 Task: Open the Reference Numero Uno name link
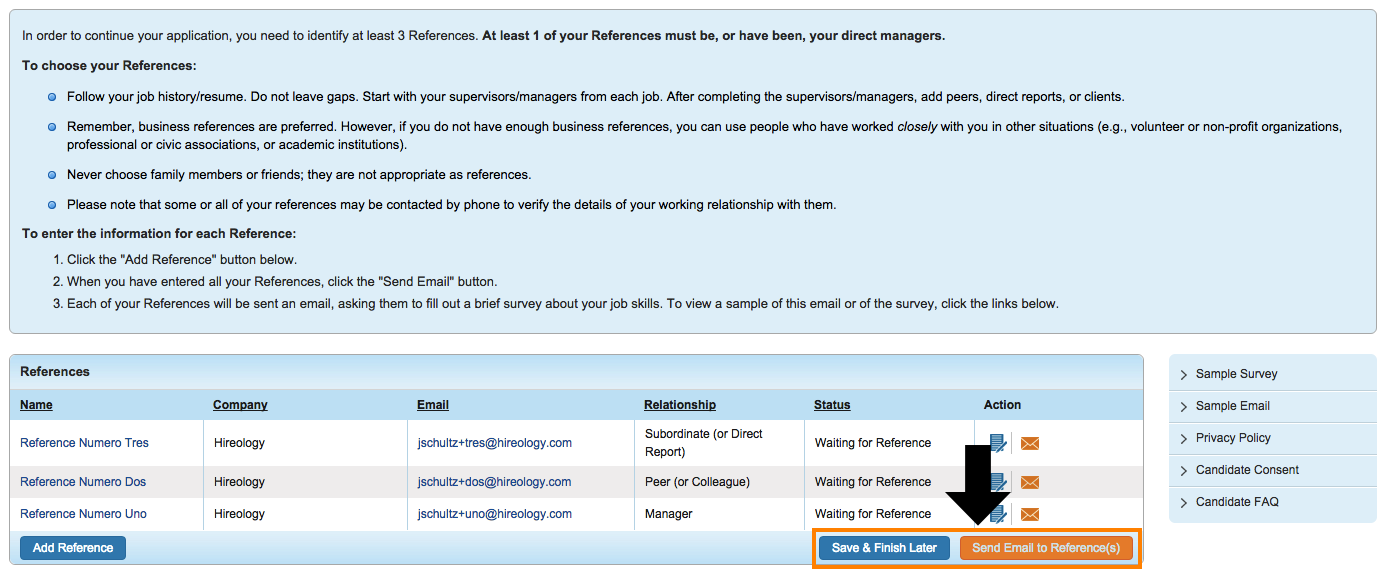(83, 514)
